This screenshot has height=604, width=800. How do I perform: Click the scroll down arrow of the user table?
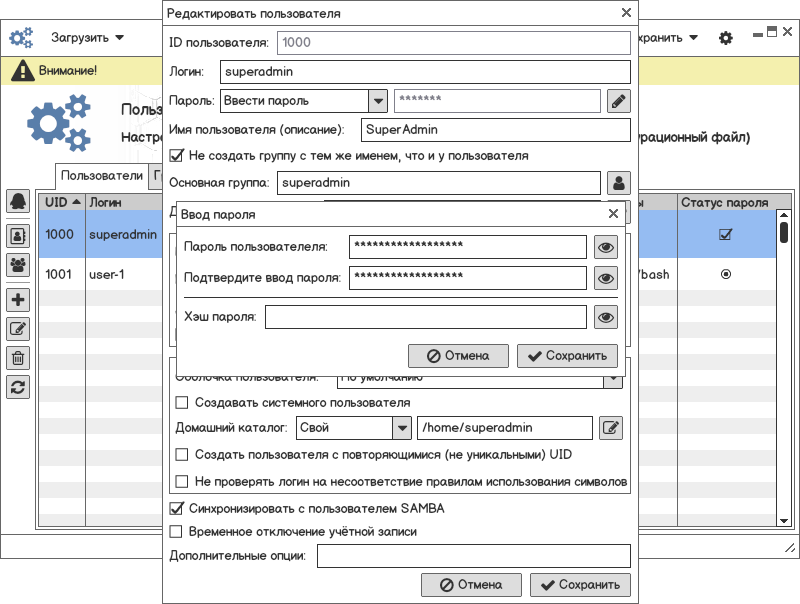pos(784,521)
